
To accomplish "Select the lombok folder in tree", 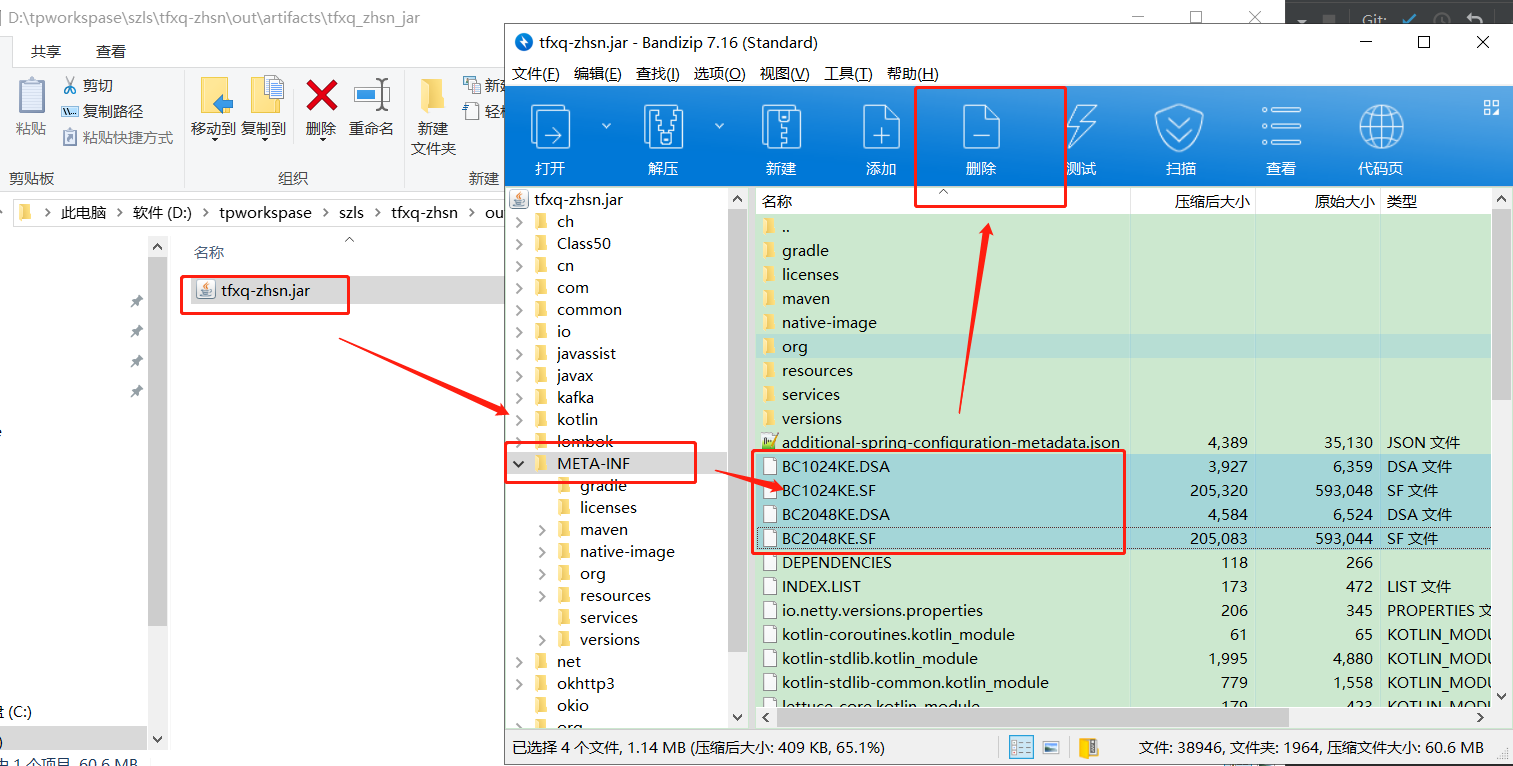I will coord(585,441).
